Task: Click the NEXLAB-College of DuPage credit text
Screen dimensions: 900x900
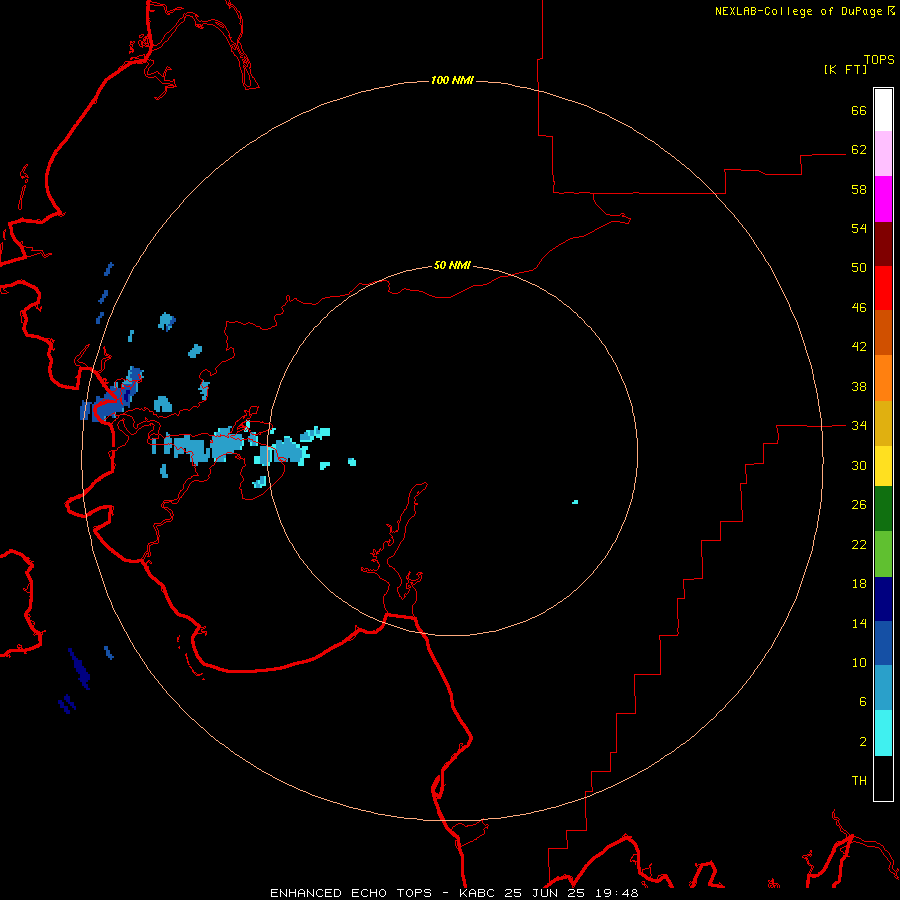Action: pos(804,11)
